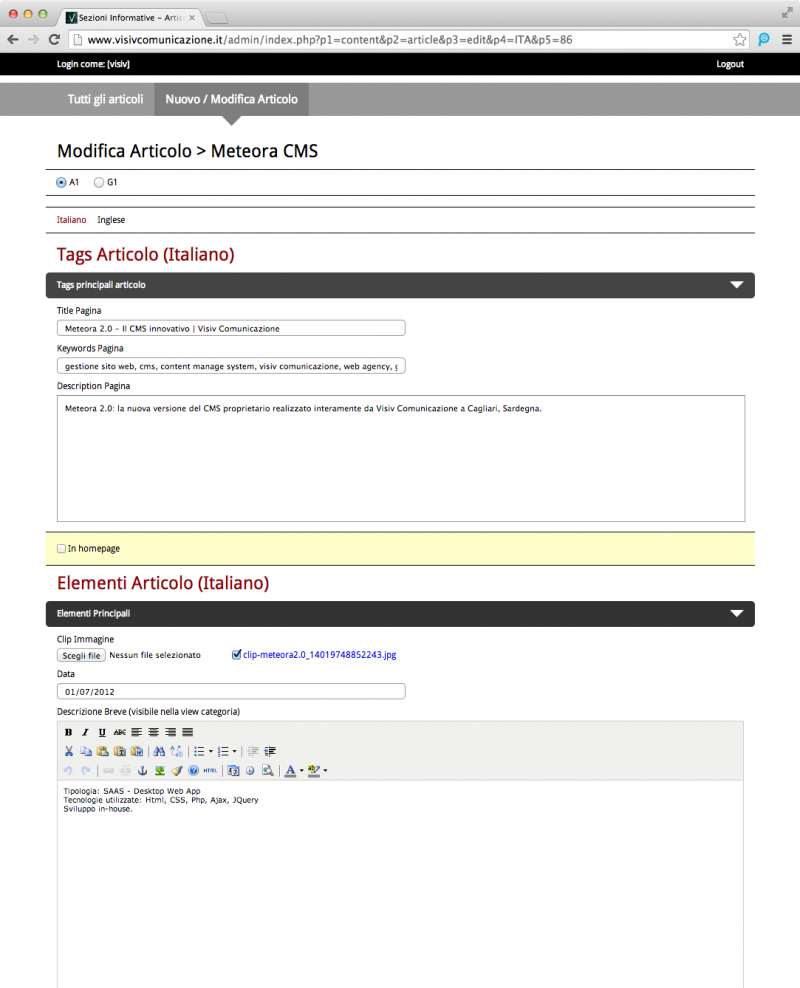The height and width of the screenshot is (988, 800).
Task: Toggle italic formatting in editor
Action: pos(85,732)
